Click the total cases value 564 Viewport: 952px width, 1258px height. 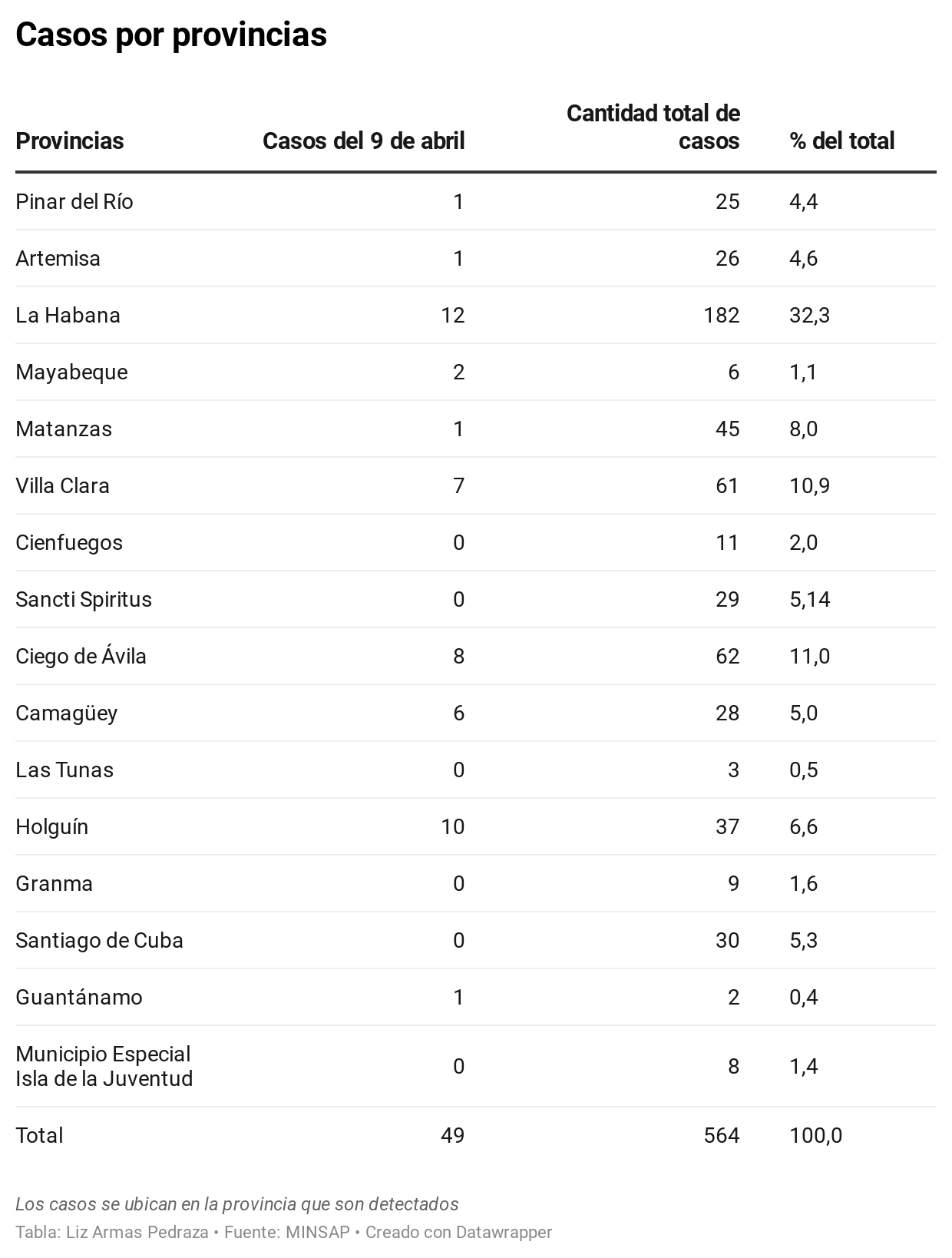point(721,1135)
